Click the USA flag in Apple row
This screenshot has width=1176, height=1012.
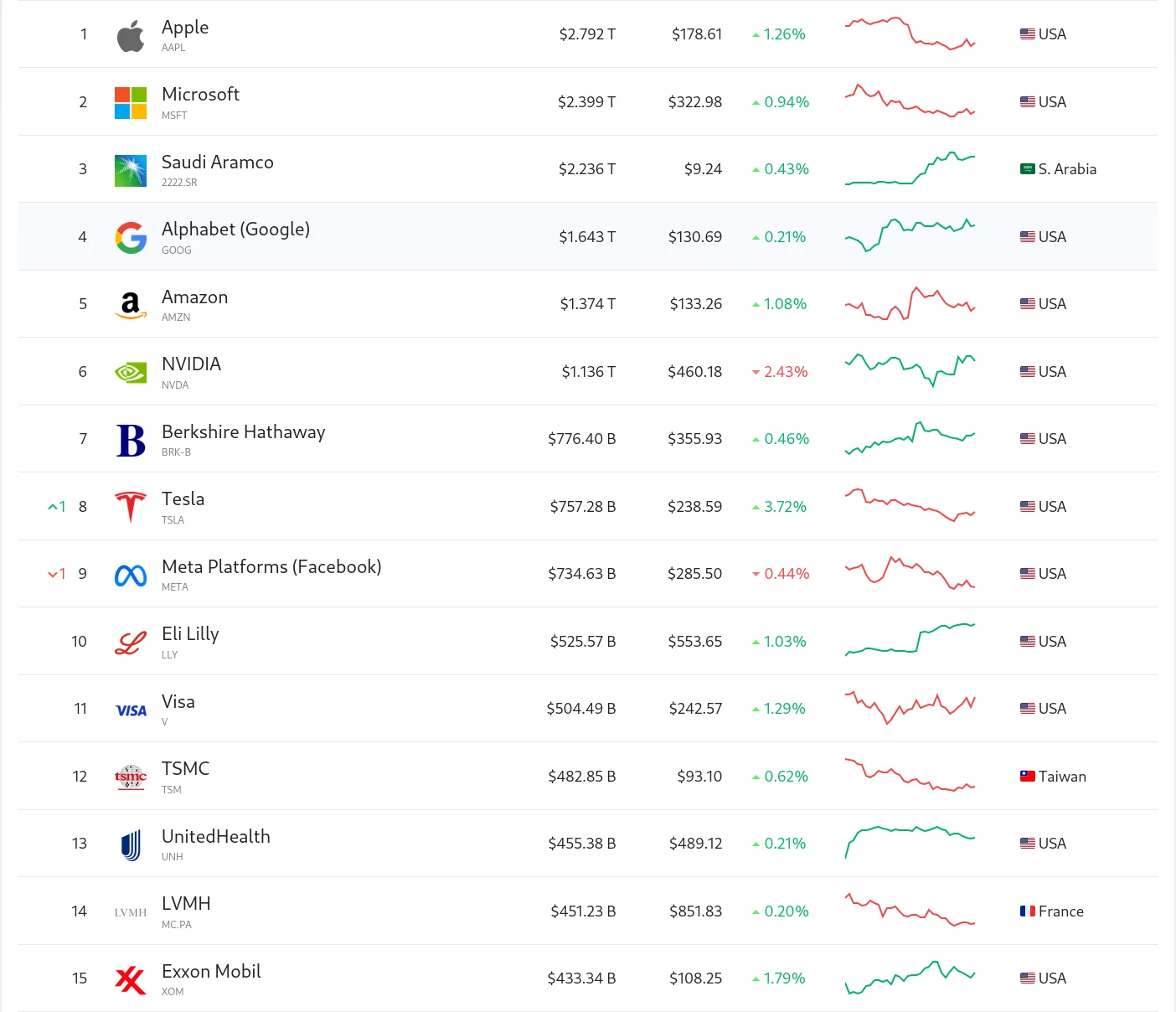pos(1028,34)
